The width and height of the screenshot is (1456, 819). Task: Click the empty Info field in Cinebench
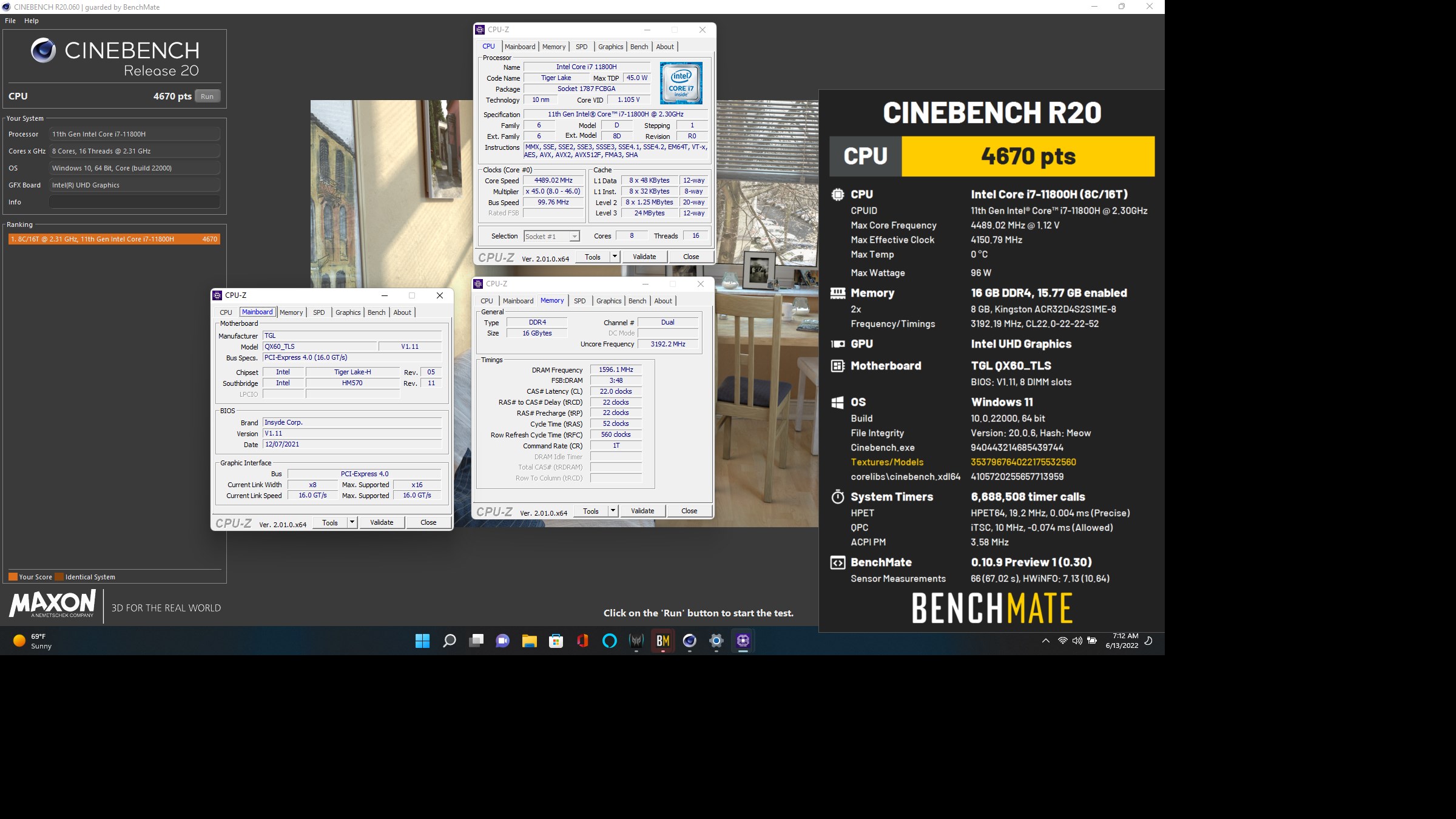pyautogui.click(x=134, y=202)
